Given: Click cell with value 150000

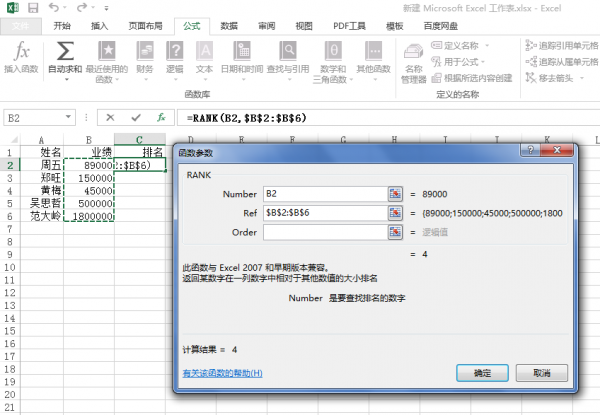Looking at the screenshot, I should click(x=89, y=178).
